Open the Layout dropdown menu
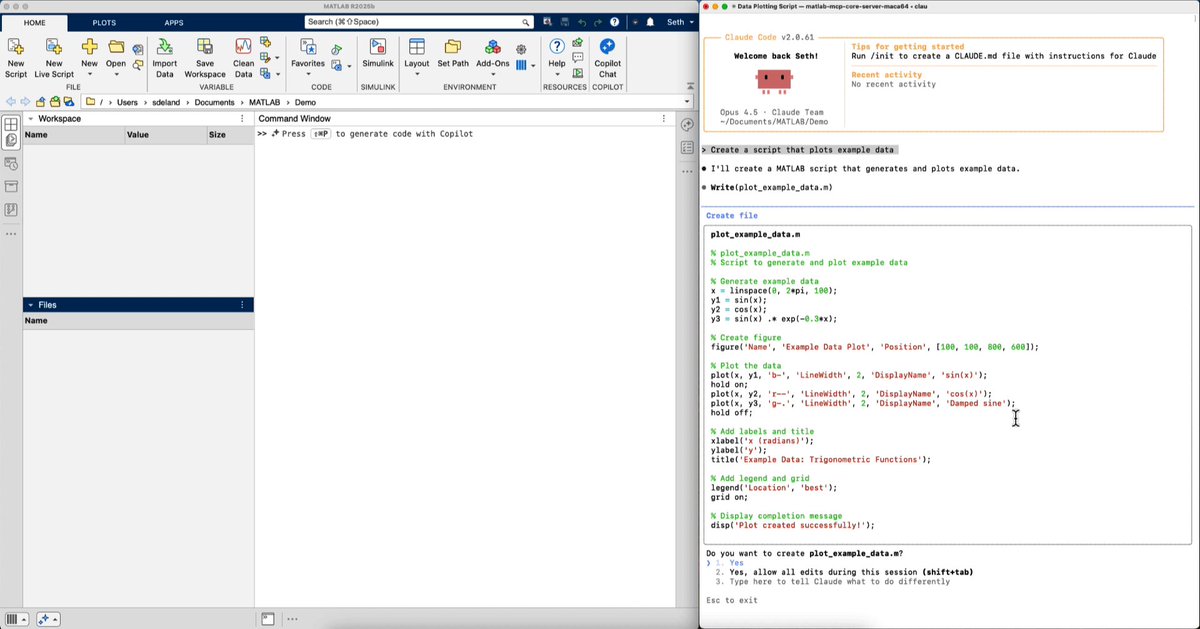1200x629 pixels. (x=417, y=58)
